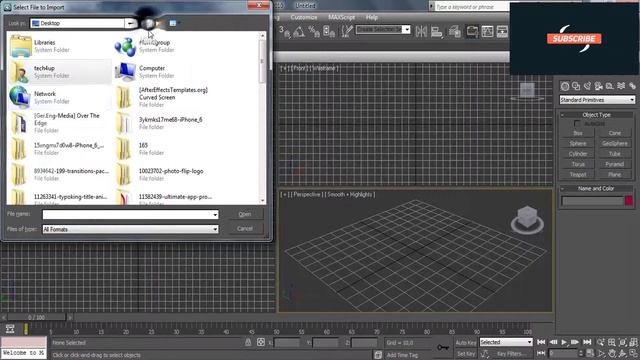Click the Lights category icon

[x=587, y=86]
